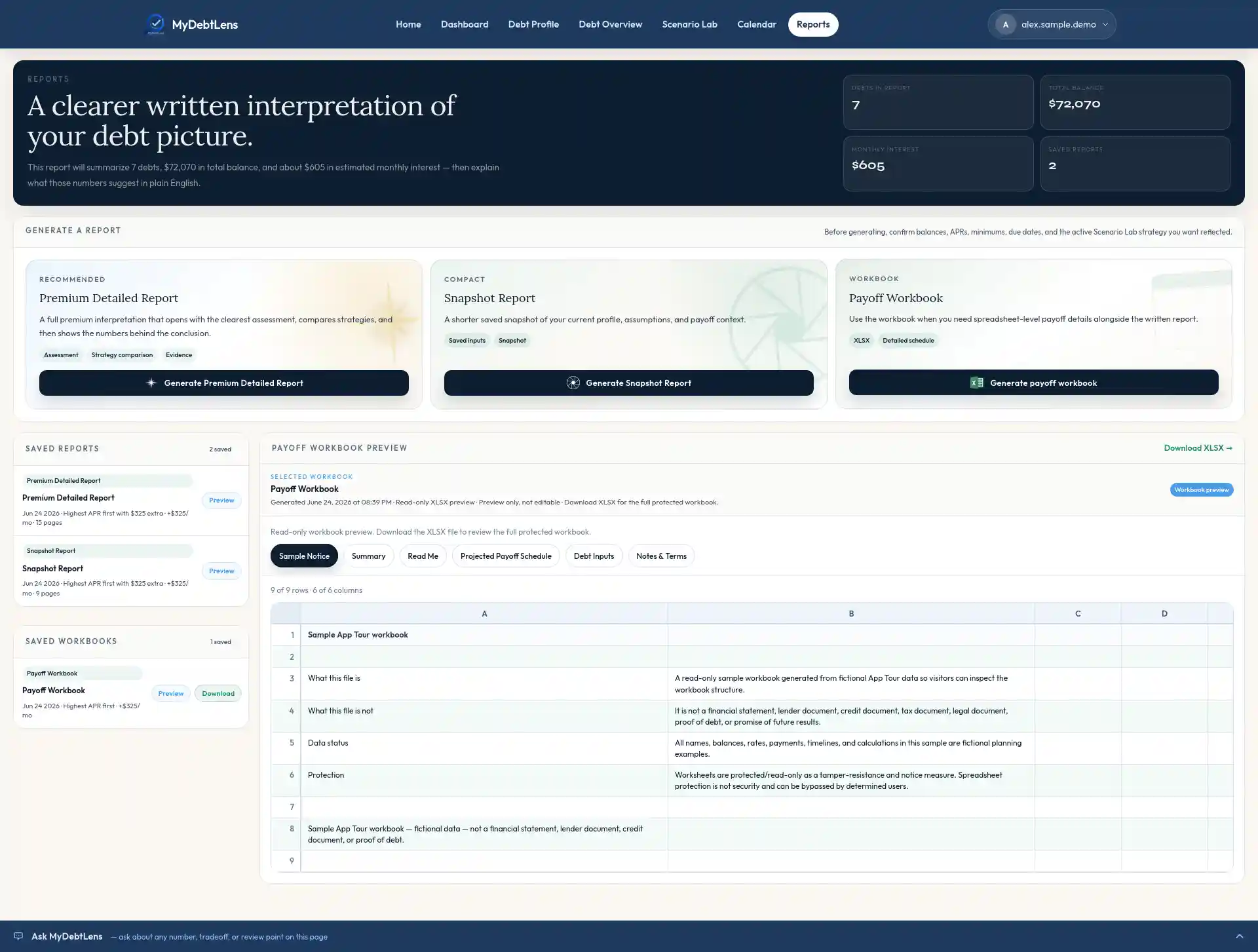Click the MyDebtLens brand name text
The height and width of the screenshot is (952, 1258).
click(x=205, y=24)
